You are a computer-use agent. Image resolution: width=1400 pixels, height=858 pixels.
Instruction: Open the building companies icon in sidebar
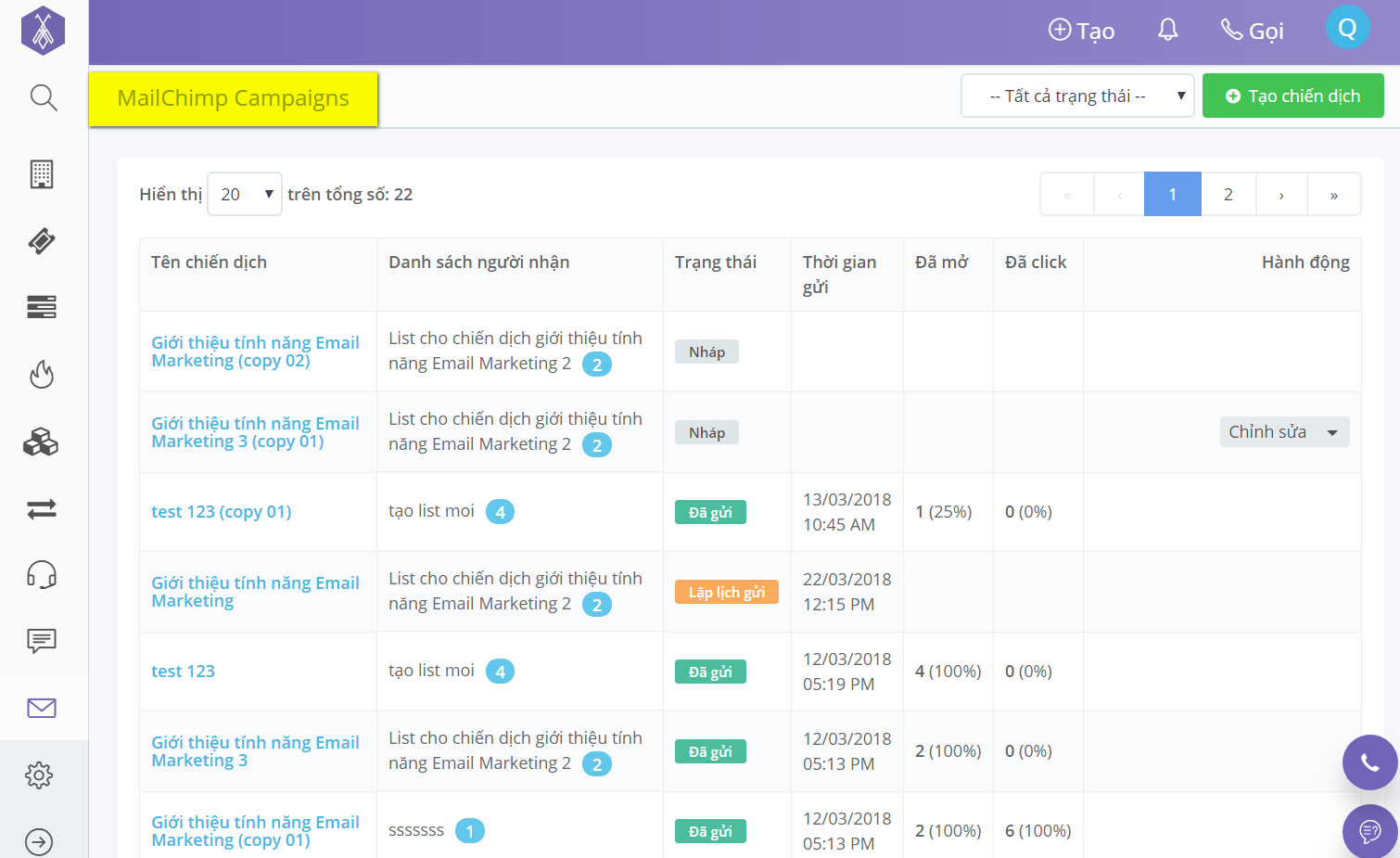click(x=42, y=173)
